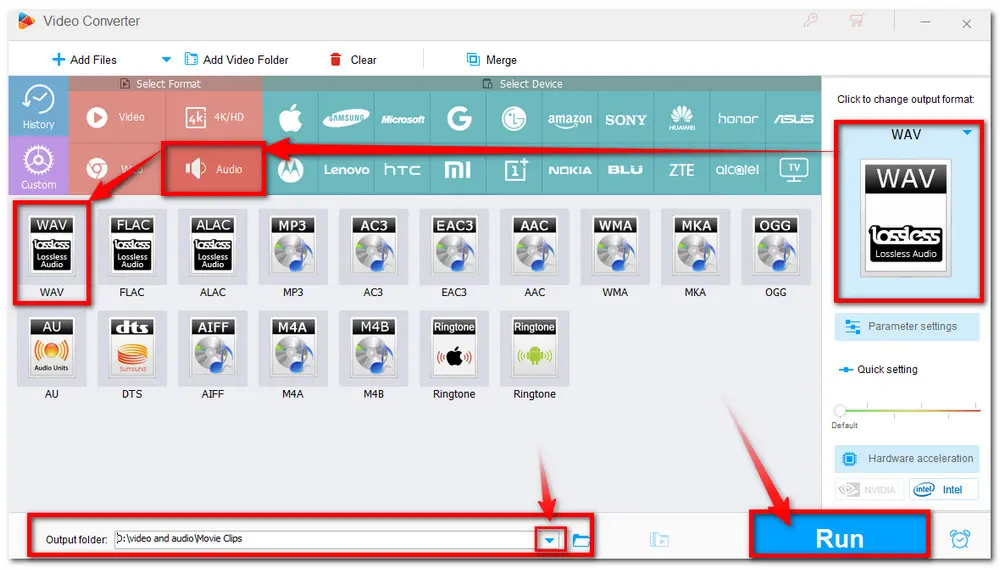The height and width of the screenshot is (570, 1000).
Task: Choose the DTS surround format
Action: coord(132,356)
